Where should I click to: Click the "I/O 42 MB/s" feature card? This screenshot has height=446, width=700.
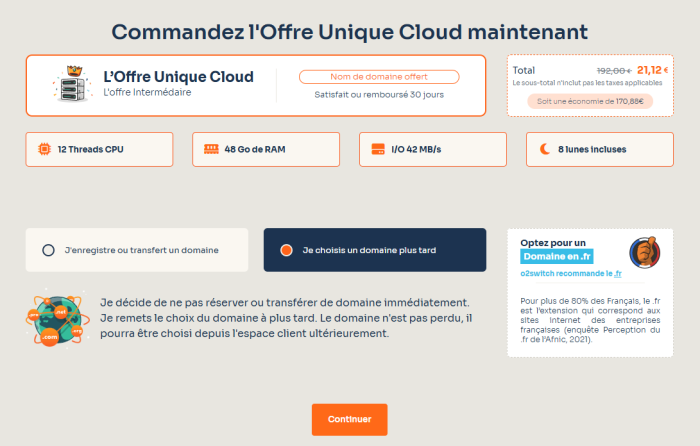point(433,149)
